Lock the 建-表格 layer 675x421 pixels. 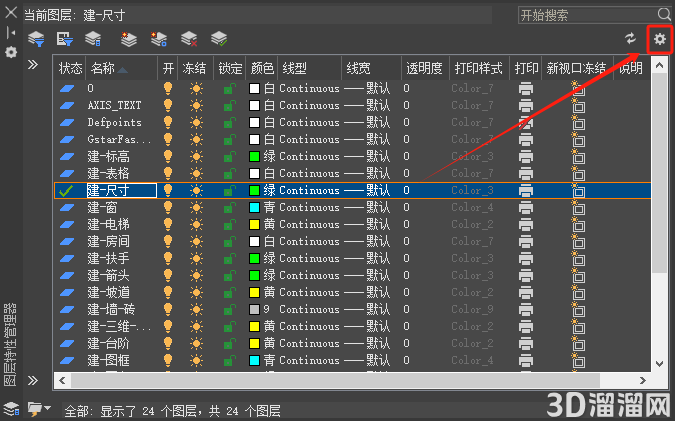coord(229,173)
